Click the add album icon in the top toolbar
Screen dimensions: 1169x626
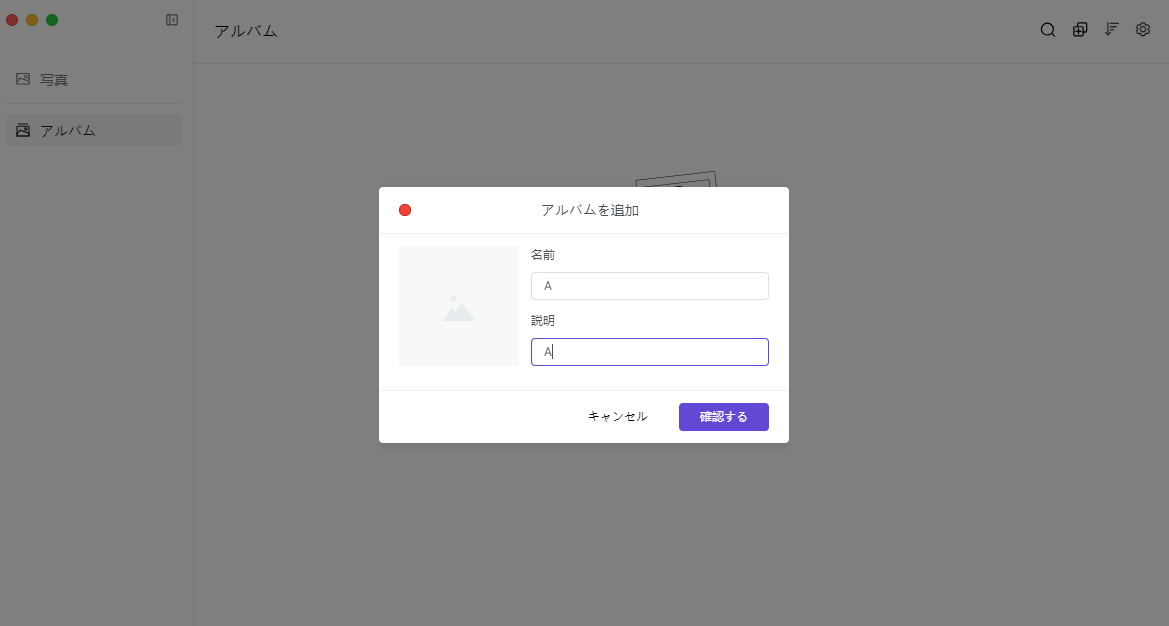[x=1080, y=30]
